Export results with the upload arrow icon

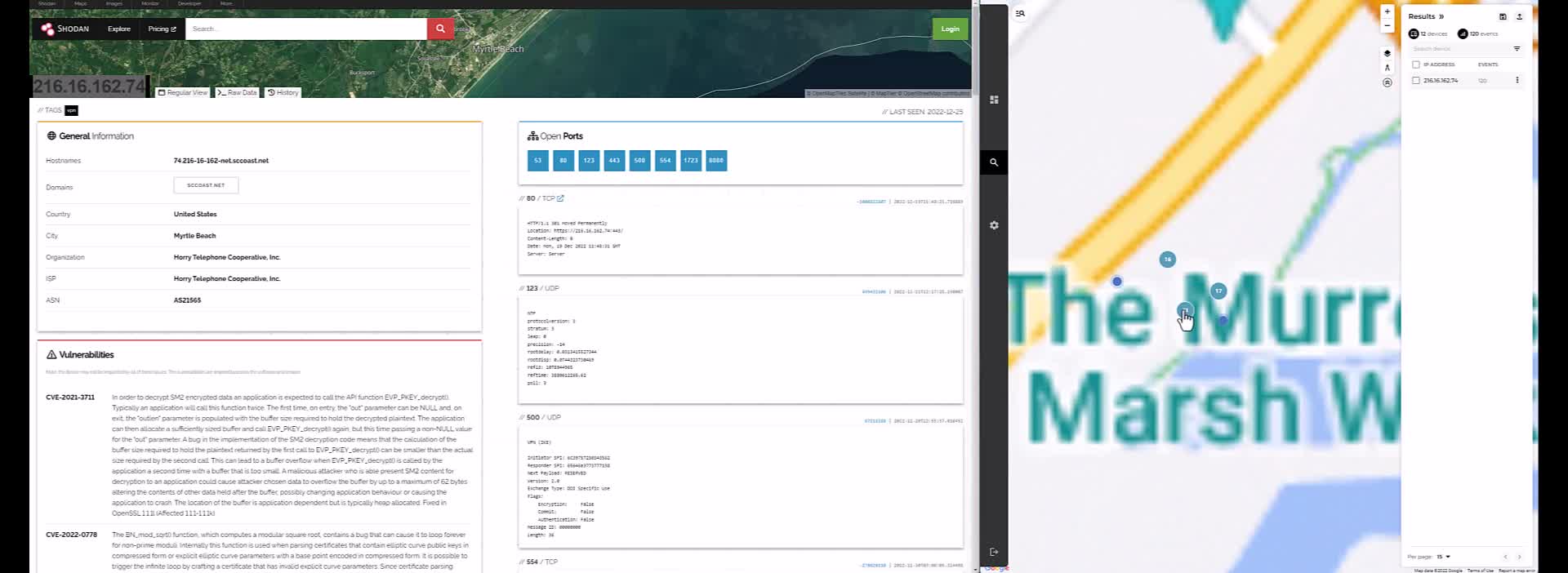1519,16
